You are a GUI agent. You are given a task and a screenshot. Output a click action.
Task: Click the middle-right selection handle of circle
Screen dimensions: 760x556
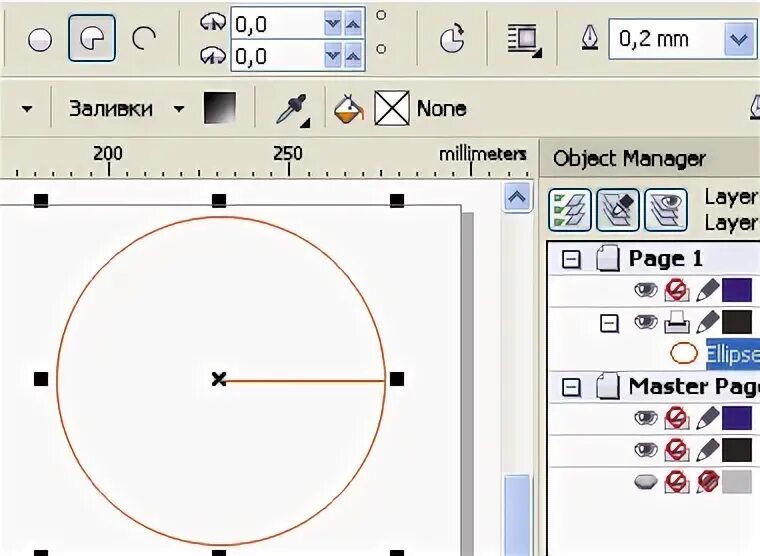tap(397, 379)
